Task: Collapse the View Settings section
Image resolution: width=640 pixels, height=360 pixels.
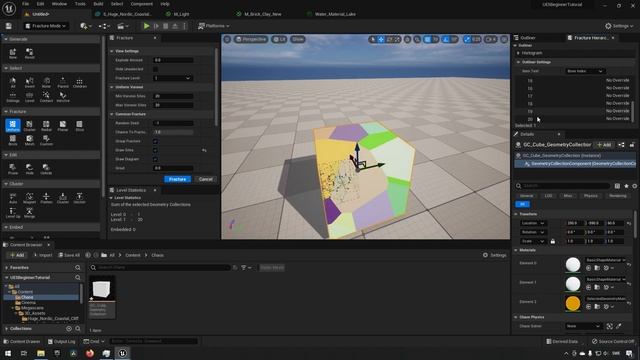Action: (x=112, y=51)
